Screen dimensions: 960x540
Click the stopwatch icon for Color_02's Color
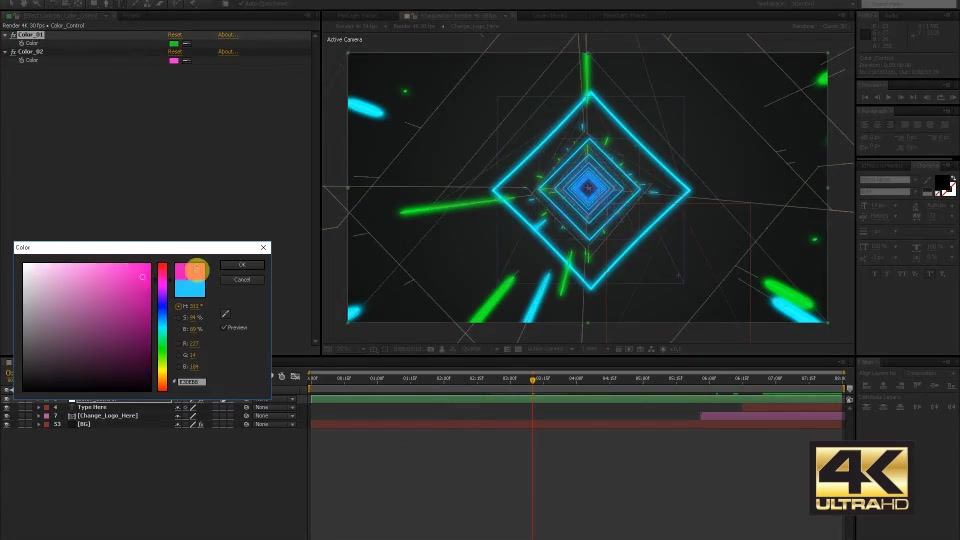pos(21,60)
